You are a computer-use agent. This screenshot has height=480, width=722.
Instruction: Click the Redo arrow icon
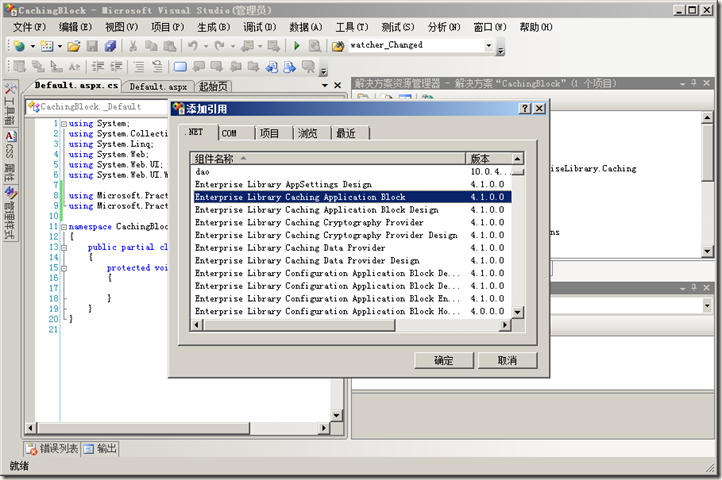coord(220,46)
